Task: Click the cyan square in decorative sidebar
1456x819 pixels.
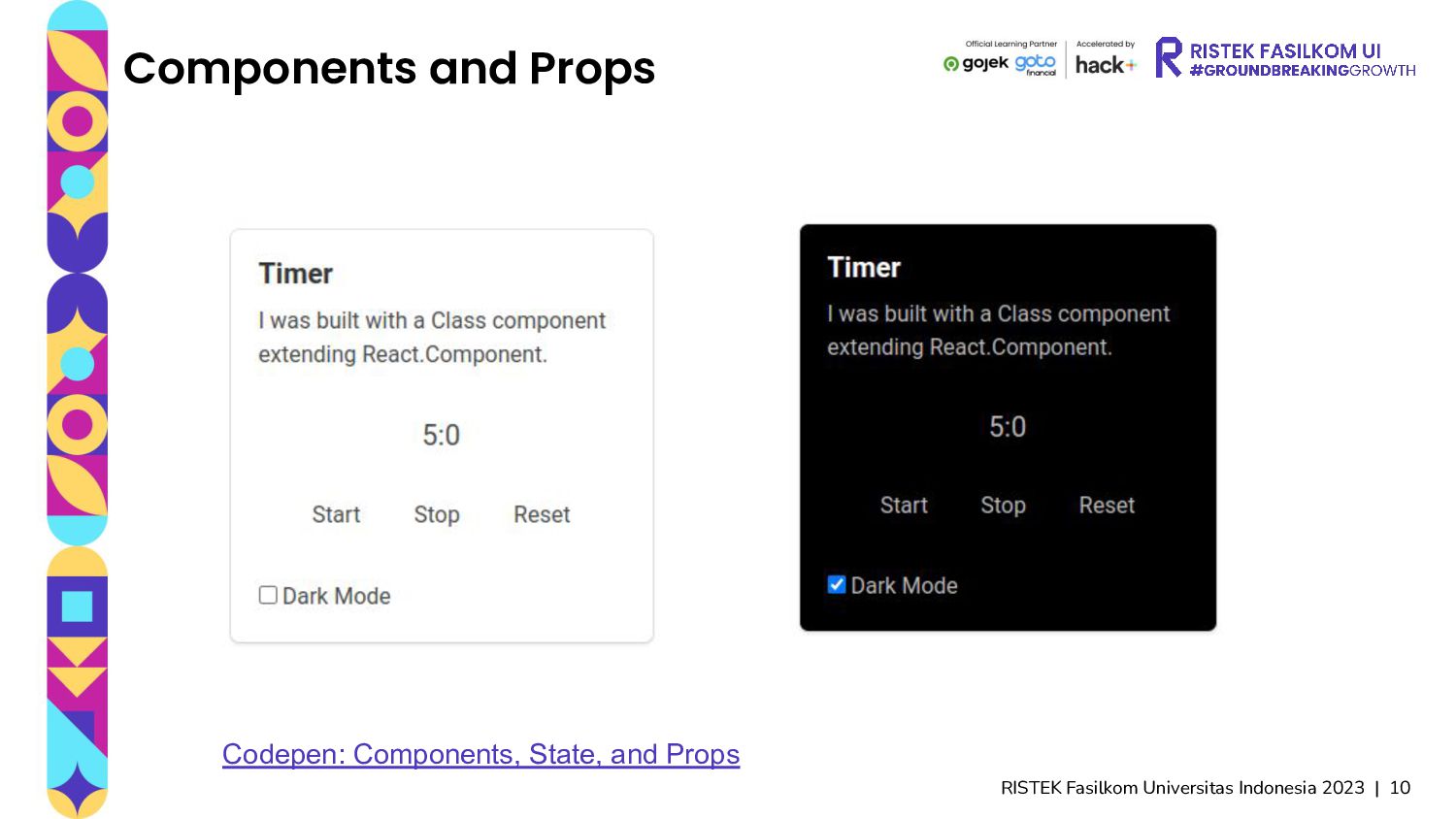Action: pos(77,606)
